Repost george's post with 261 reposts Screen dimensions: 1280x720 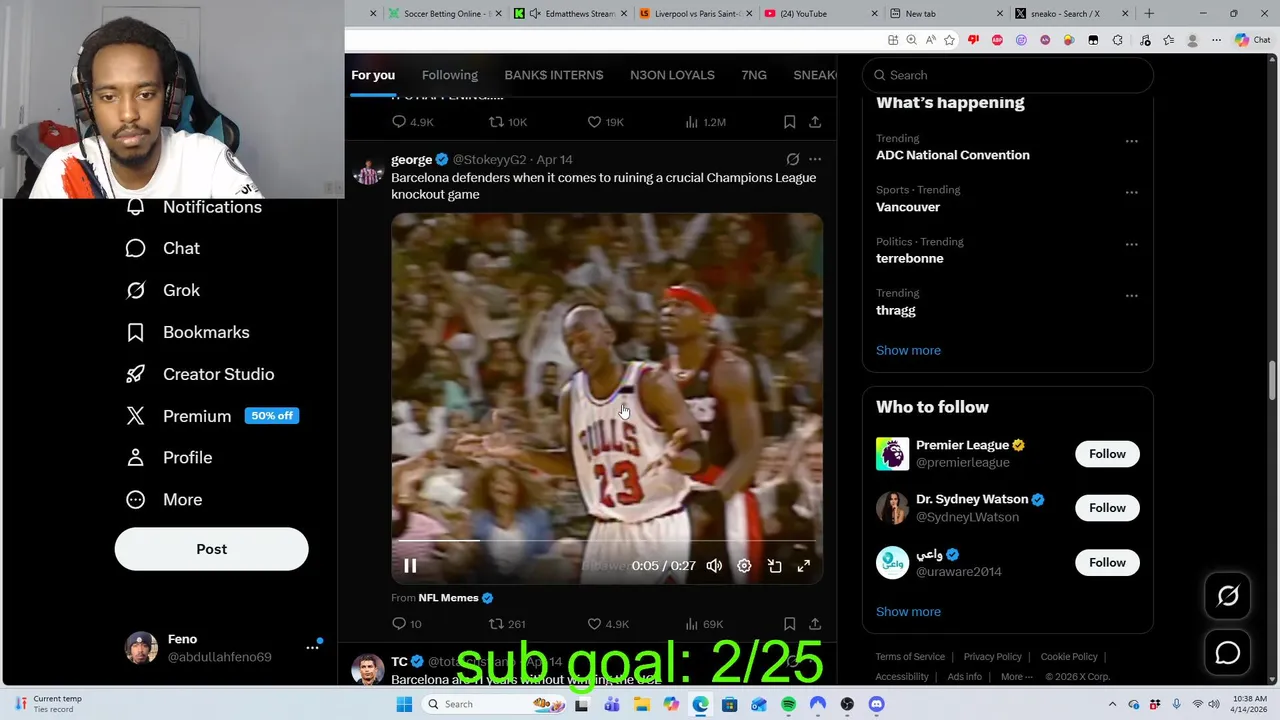[506, 624]
